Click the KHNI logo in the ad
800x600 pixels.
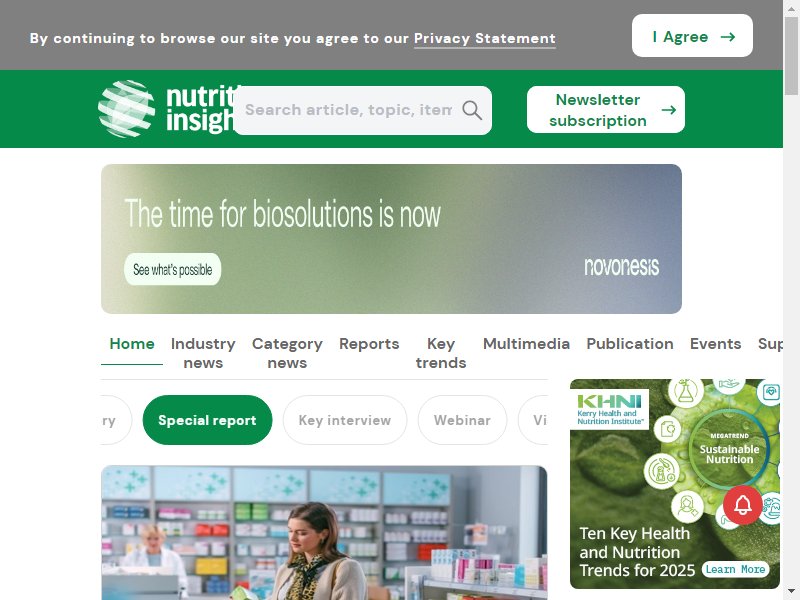coord(609,409)
